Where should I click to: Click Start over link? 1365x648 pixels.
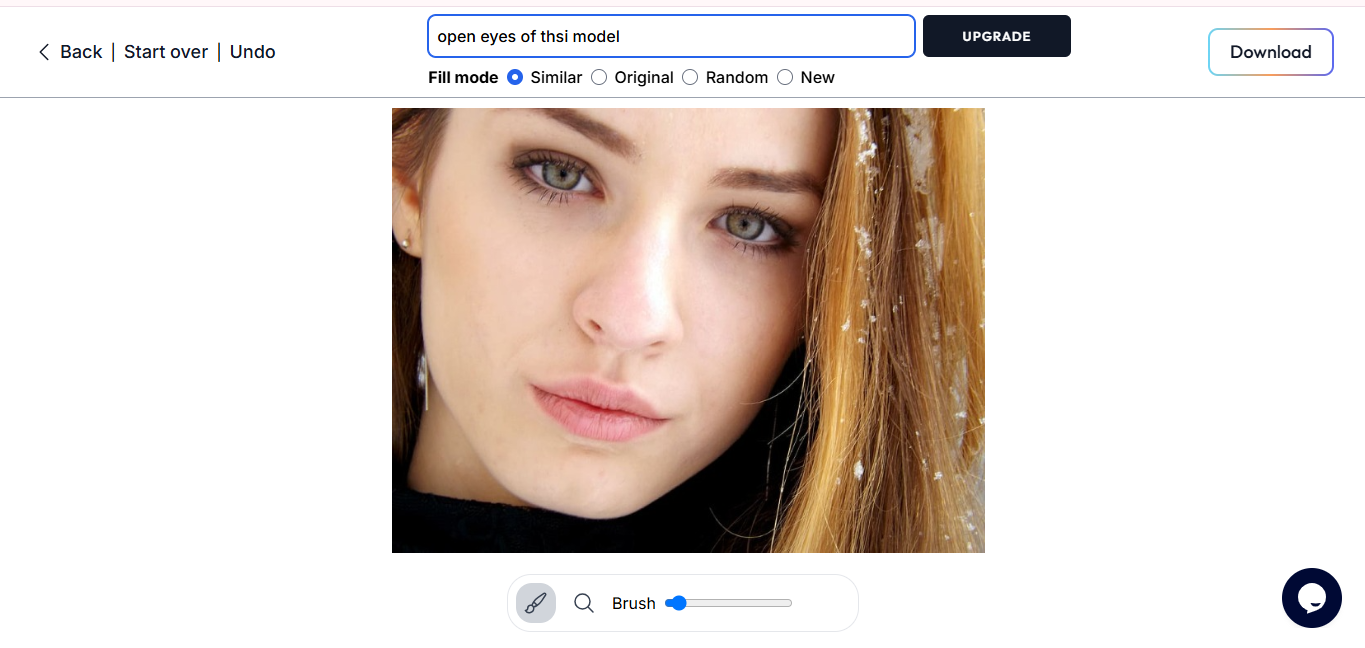click(166, 52)
